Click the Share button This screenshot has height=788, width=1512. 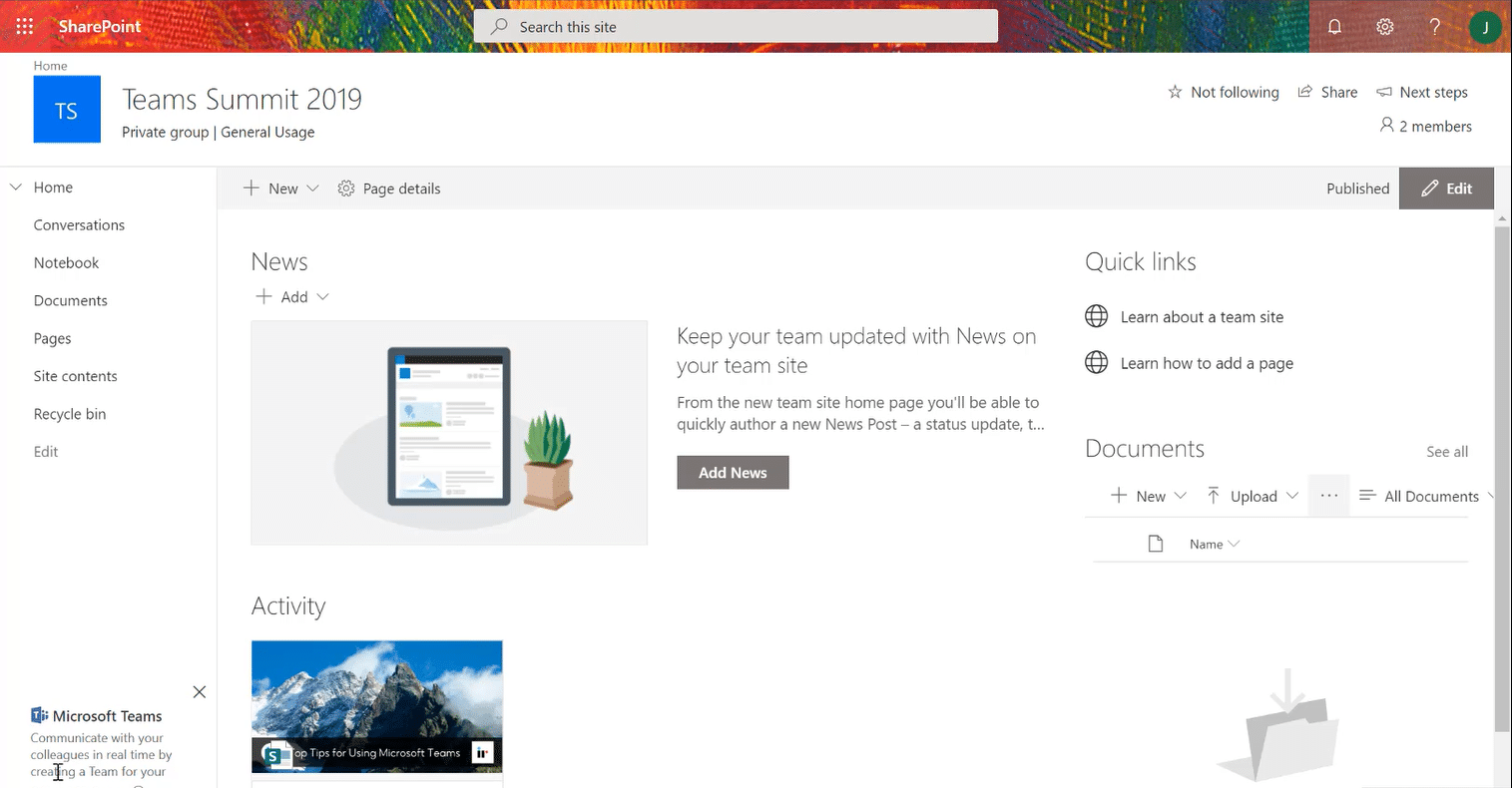(x=1327, y=92)
